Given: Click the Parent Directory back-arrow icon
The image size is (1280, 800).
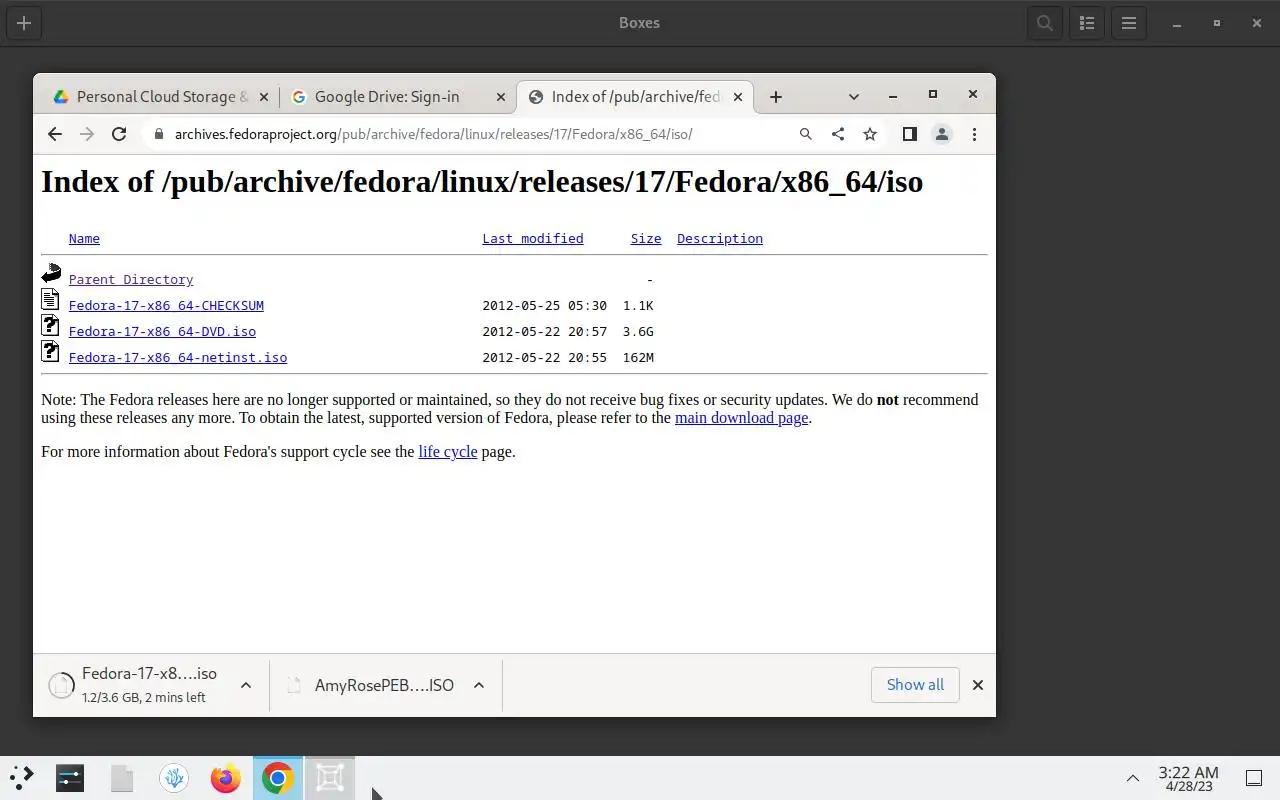Looking at the screenshot, I should coord(51,273).
